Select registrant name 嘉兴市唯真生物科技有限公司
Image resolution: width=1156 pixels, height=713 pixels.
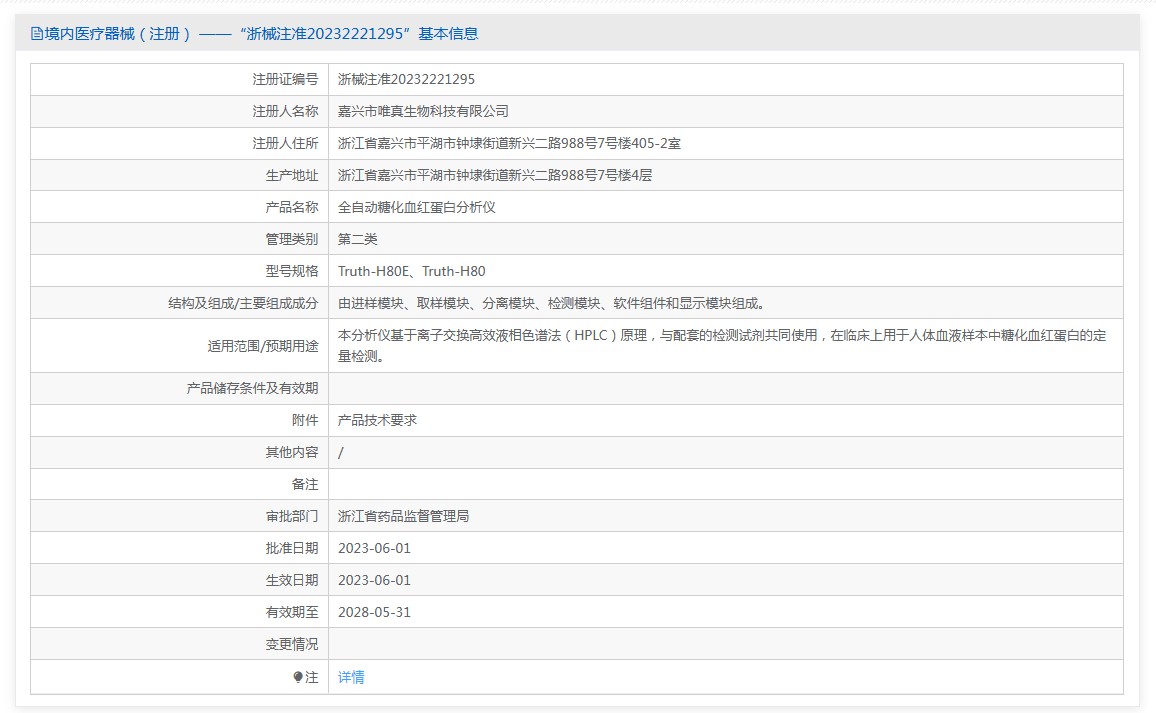click(423, 111)
